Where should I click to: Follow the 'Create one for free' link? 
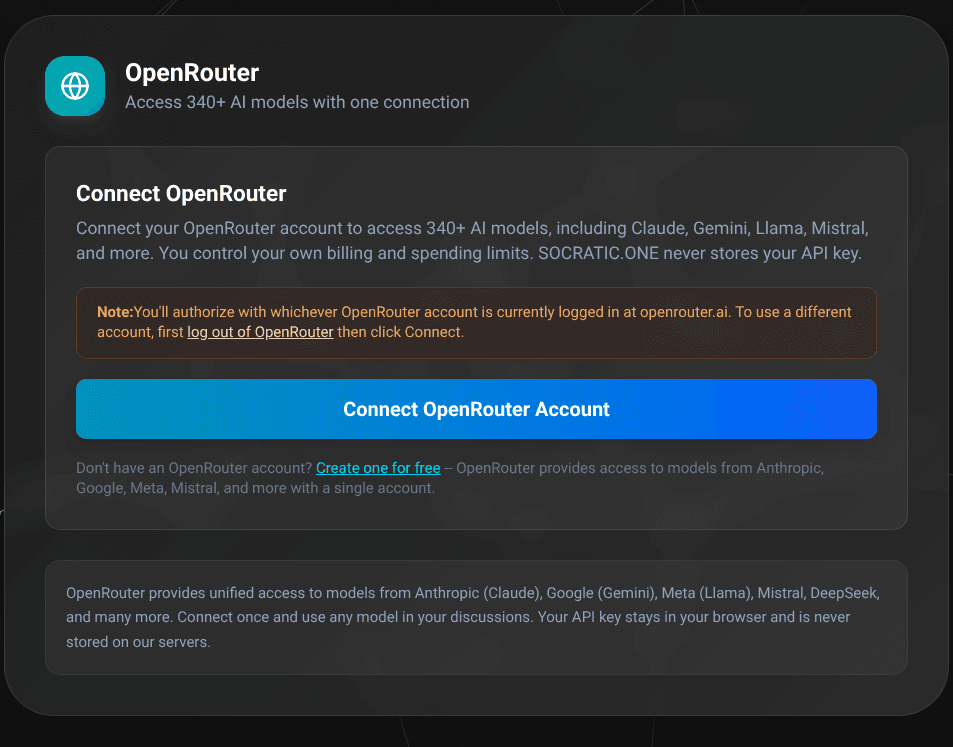pos(378,468)
